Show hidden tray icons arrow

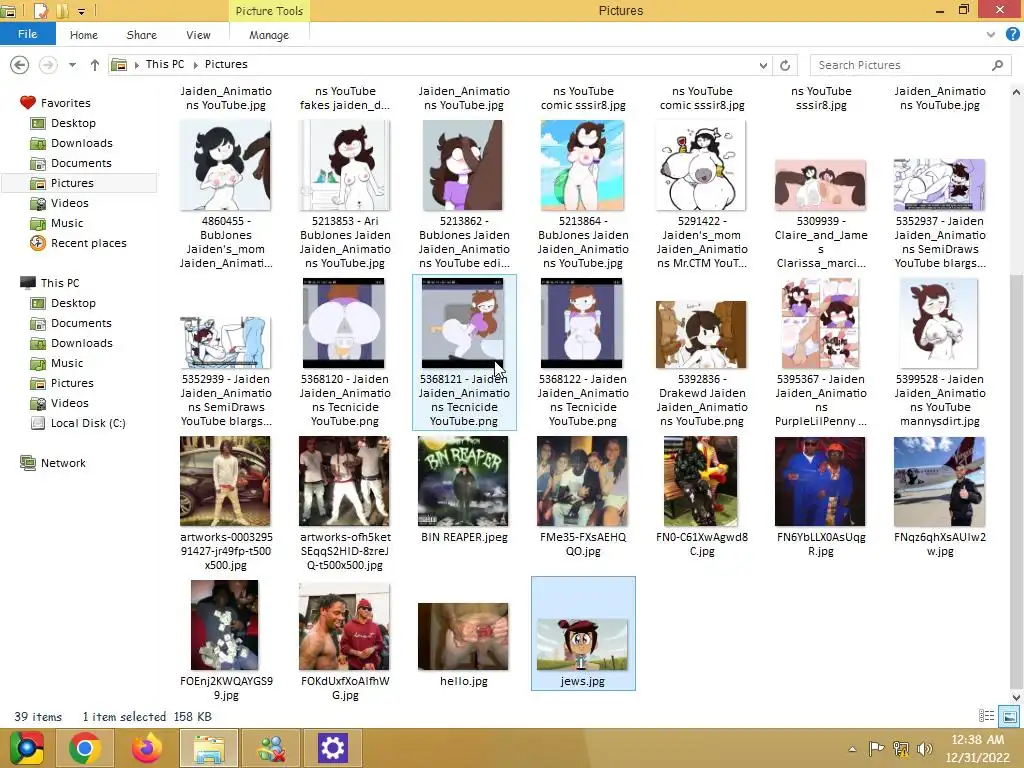tap(852, 749)
